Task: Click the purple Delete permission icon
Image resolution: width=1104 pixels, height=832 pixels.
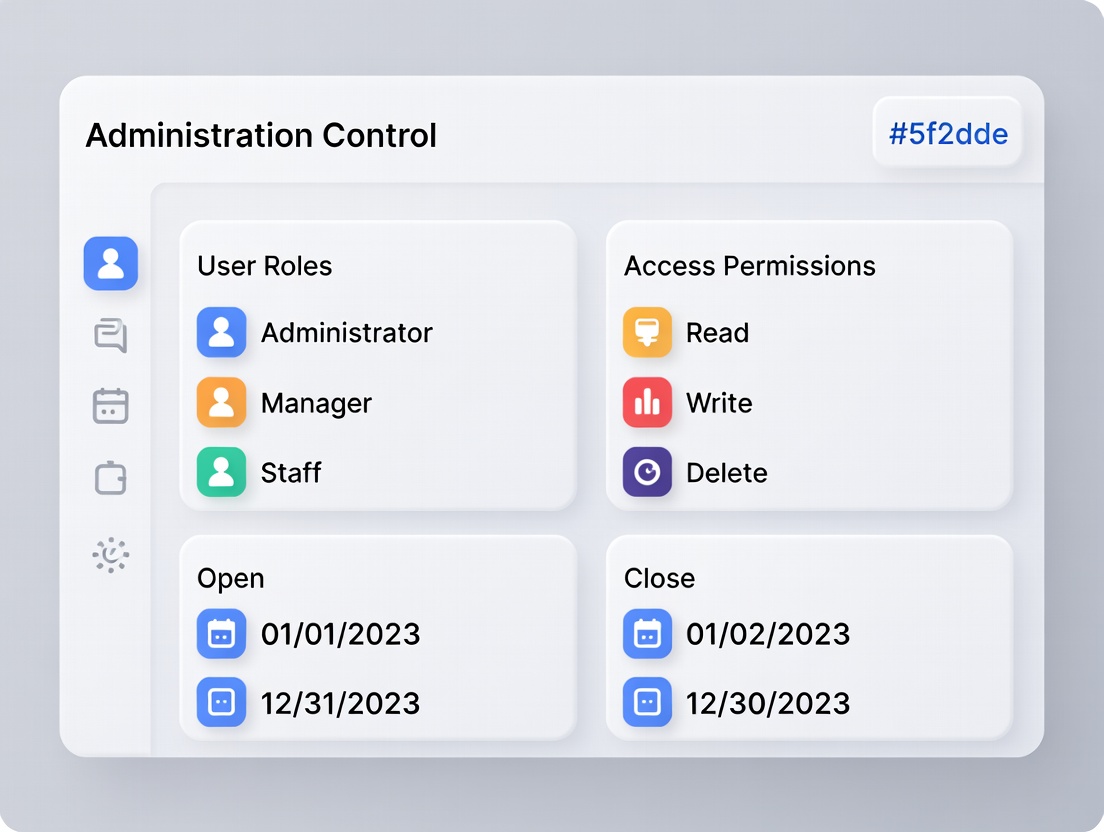Action: [x=647, y=472]
